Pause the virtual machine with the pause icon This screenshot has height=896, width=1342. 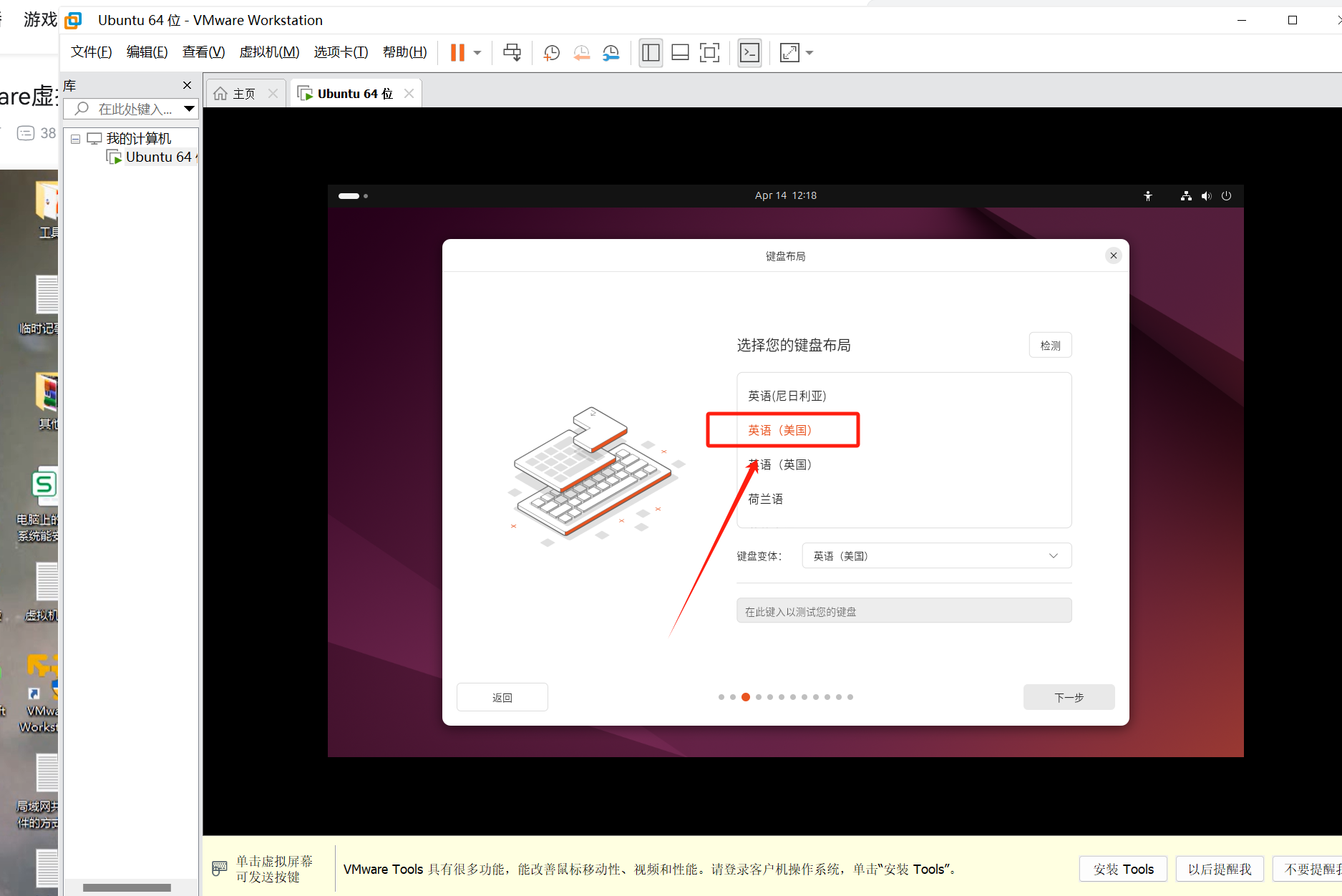coord(457,52)
